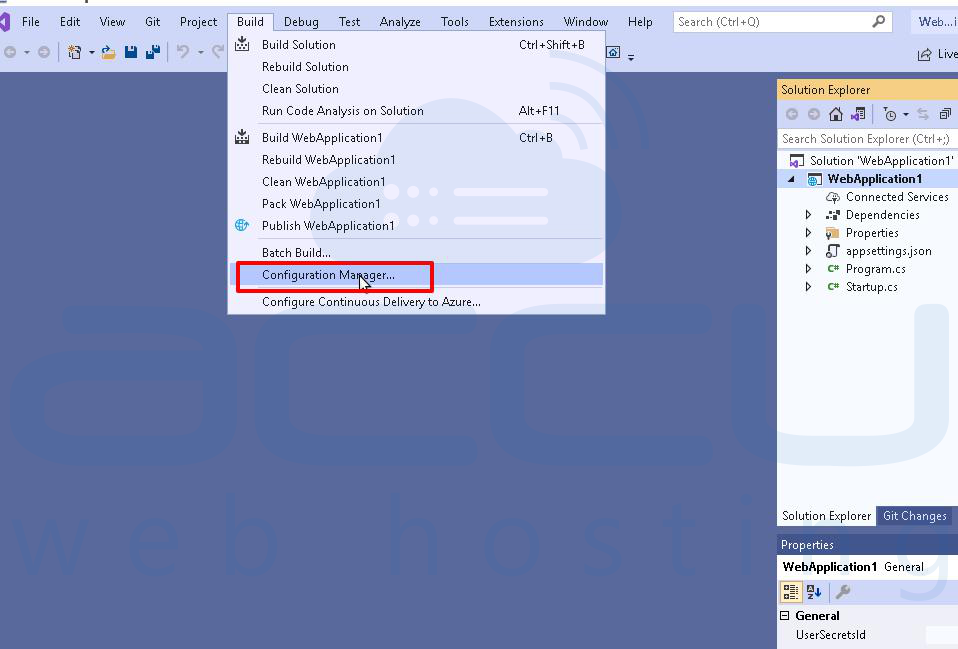Screen dimensions: 958x649
Task: Choose Build Solution from the Build menu
Action: [416, 45]
